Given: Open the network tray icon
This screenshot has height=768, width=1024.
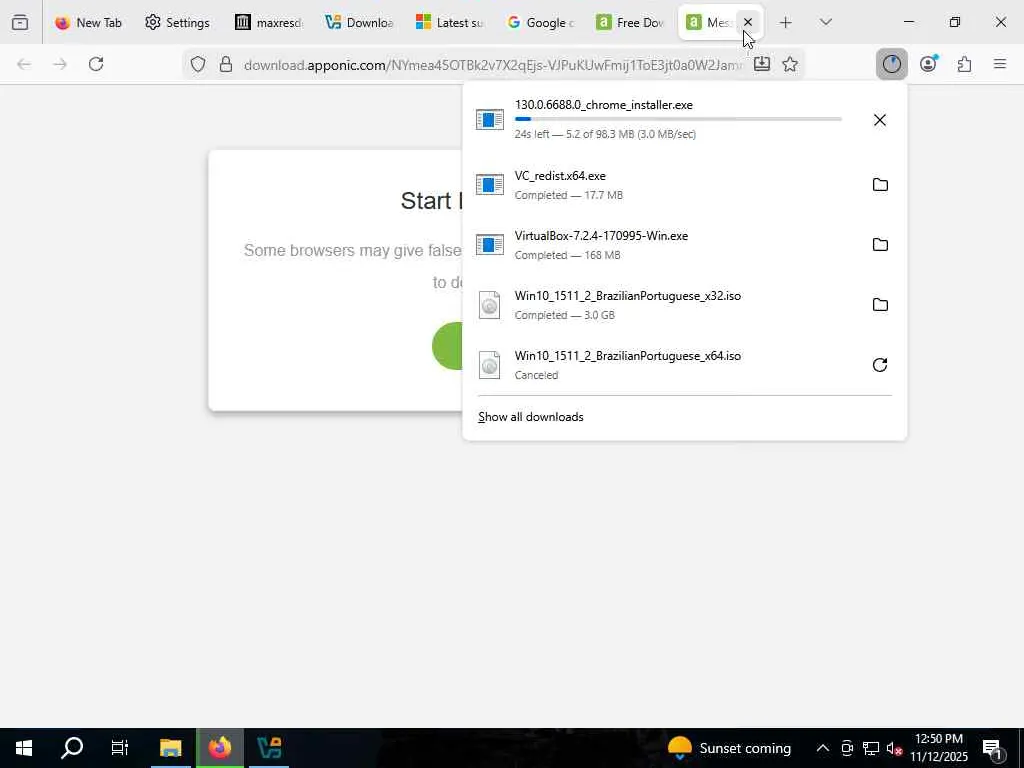Looking at the screenshot, I should pos(871,748).
